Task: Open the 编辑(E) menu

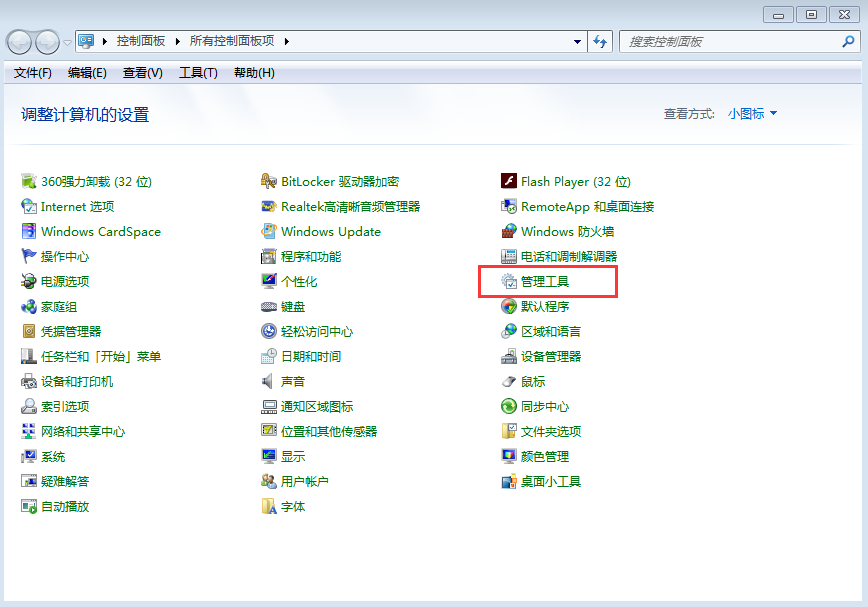Action: coord(87,73)
